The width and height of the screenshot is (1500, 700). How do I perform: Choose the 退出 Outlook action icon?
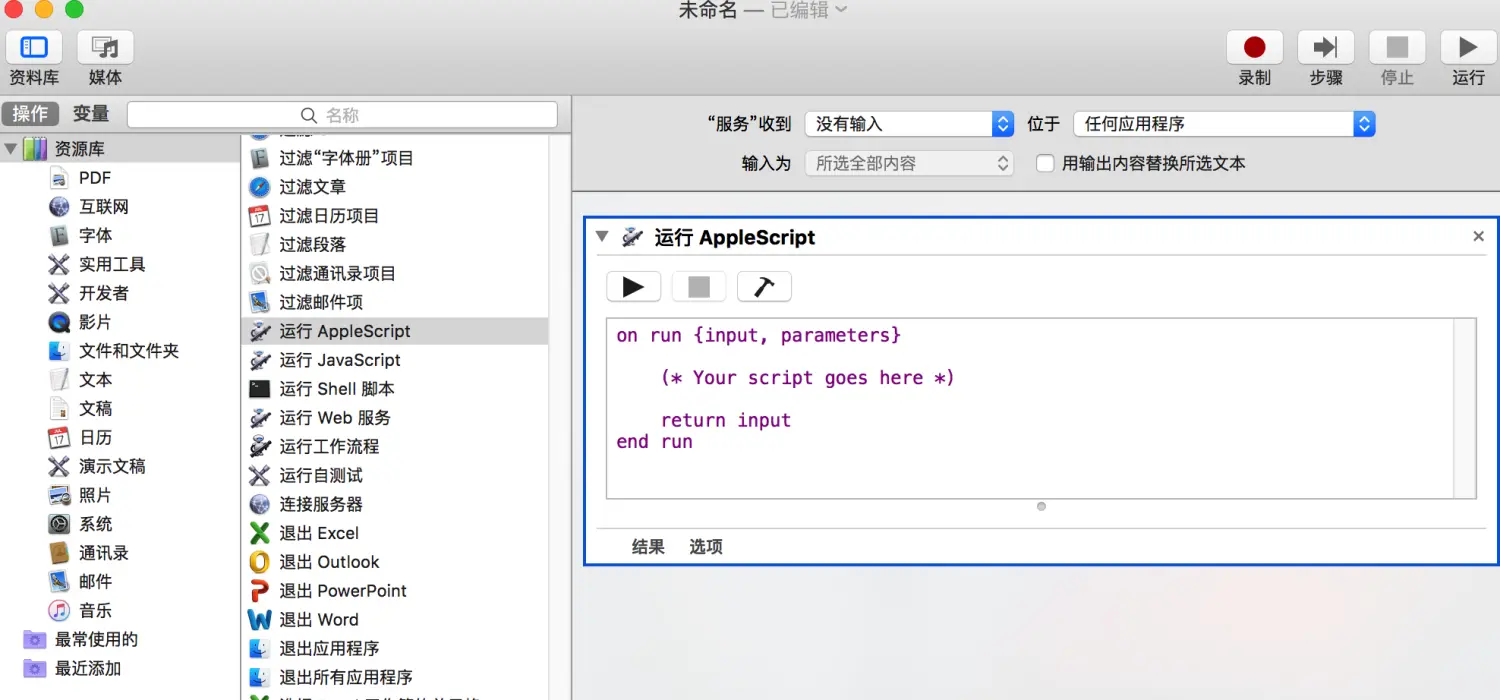(260, 563)
